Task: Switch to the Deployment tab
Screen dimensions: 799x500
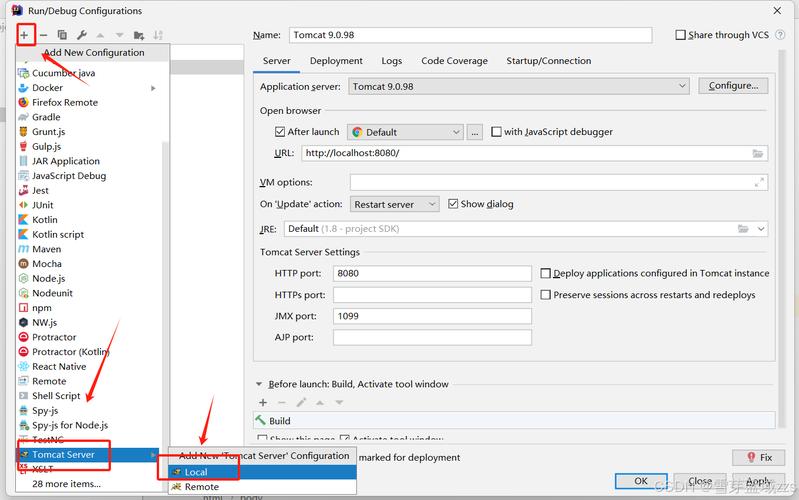Action: point(336,61)
